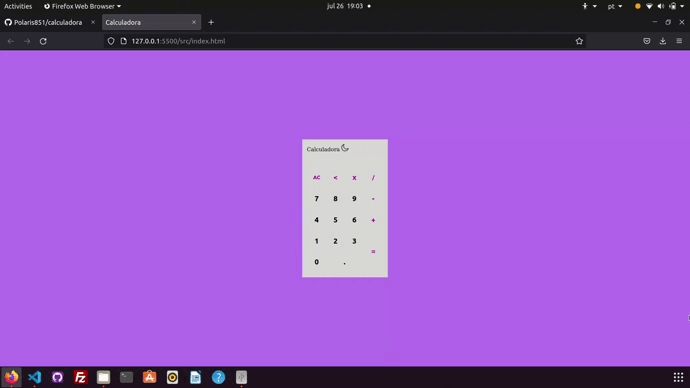
Task: Open FileZilla from the dock
Action: pyautogui.click(x=80, y=377)
